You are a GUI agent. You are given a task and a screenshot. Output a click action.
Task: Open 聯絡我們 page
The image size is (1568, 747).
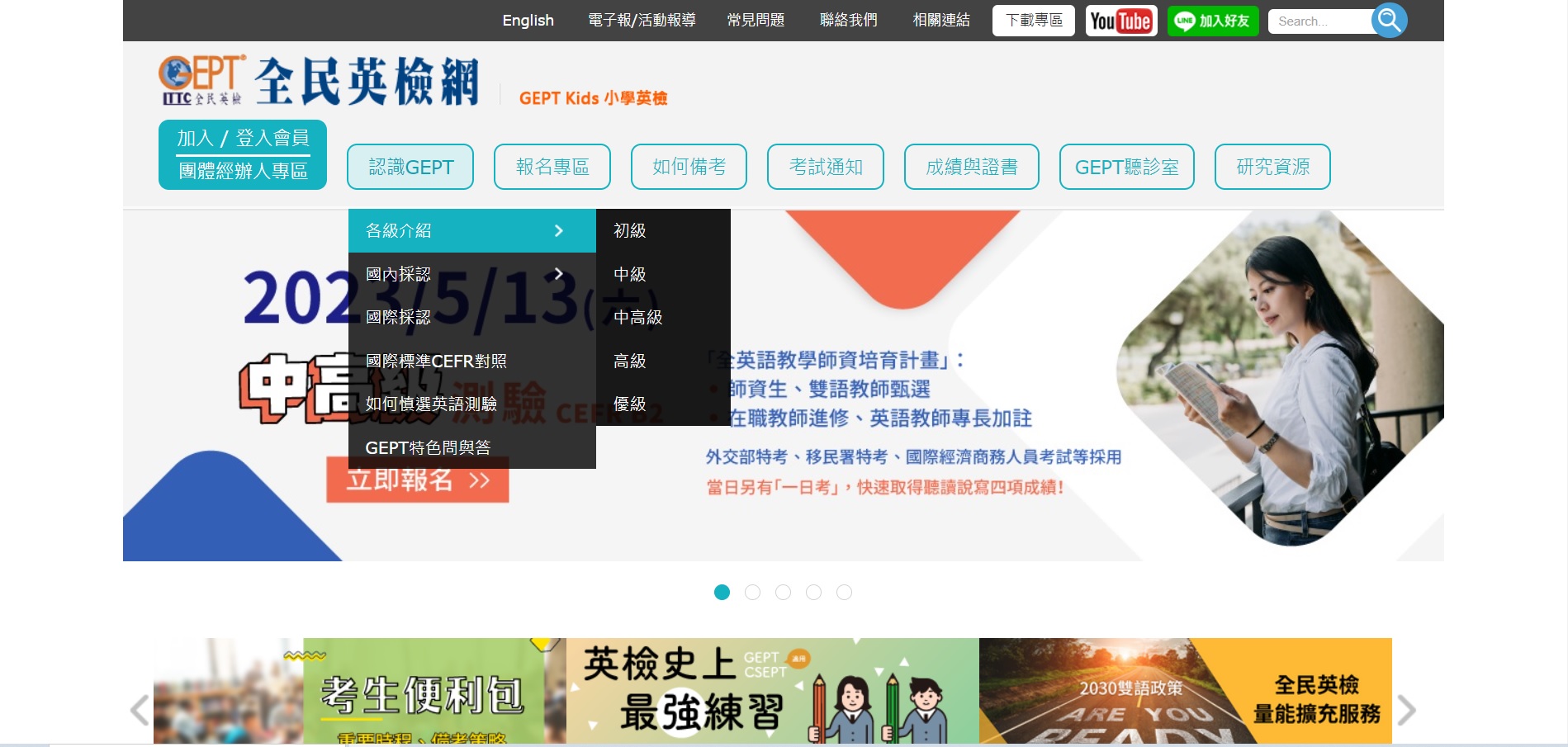click(848, 21)
